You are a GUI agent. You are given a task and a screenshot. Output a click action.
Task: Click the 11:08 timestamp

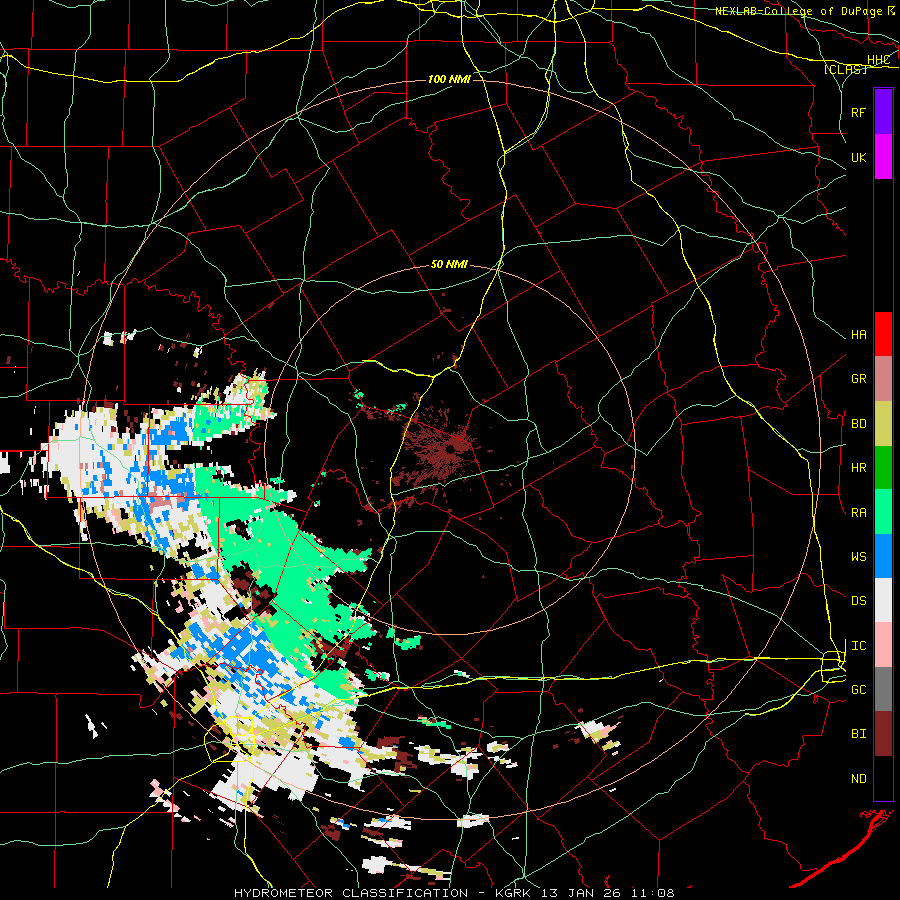[x=654, y=893]
